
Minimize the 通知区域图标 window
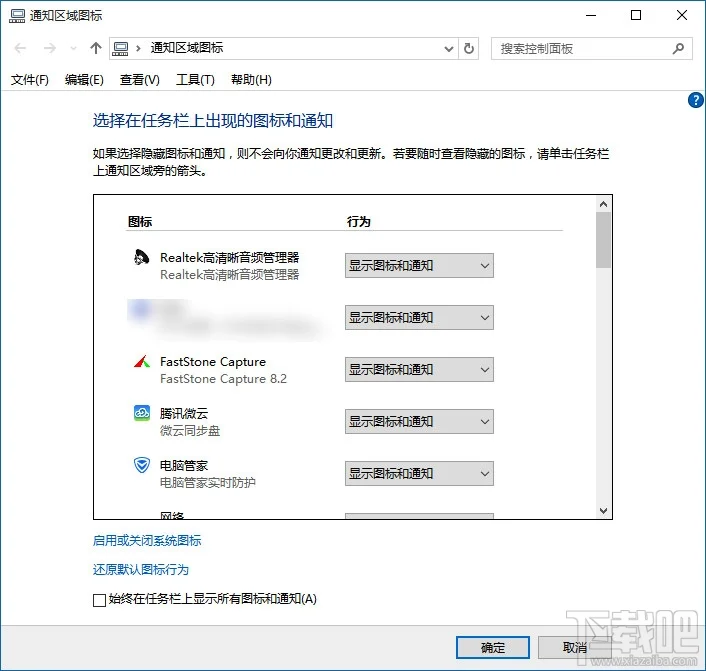pyautogui.click(x=591, y=15)
